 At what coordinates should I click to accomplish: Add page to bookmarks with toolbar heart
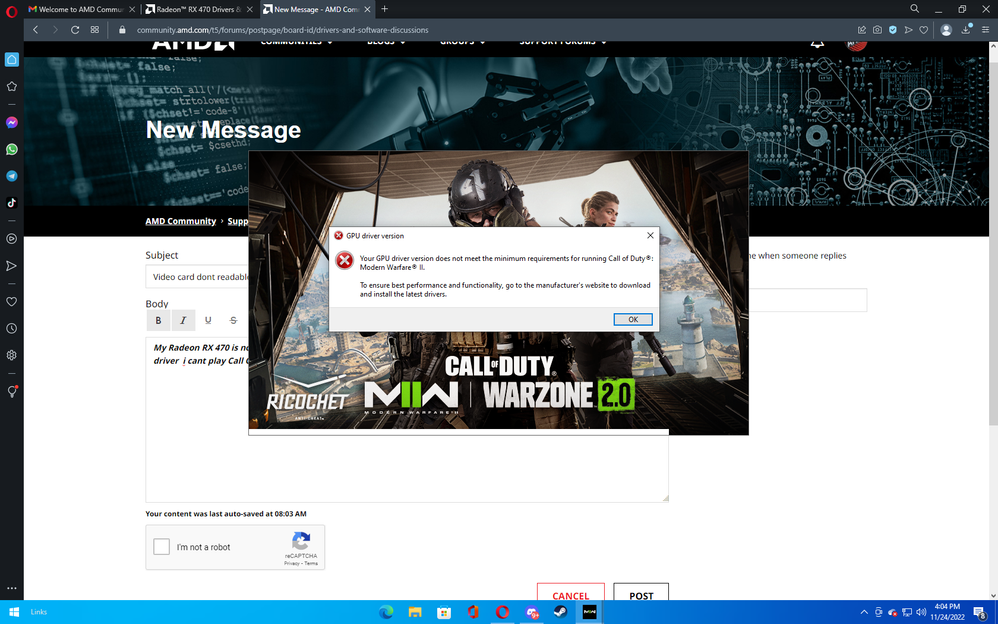pyautogui.click(x=924, y=30)
